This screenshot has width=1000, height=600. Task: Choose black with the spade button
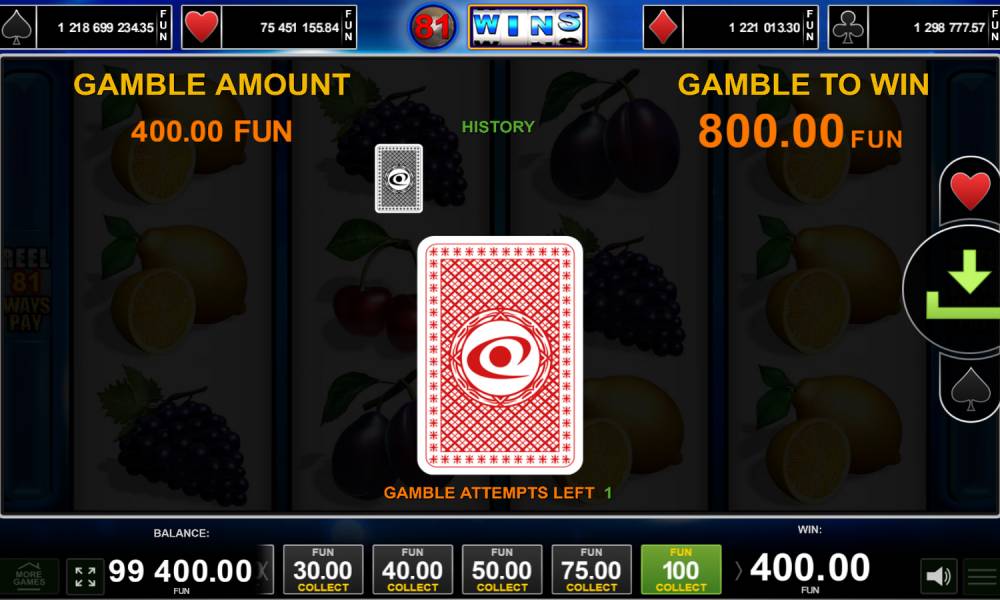pos(970,389)
